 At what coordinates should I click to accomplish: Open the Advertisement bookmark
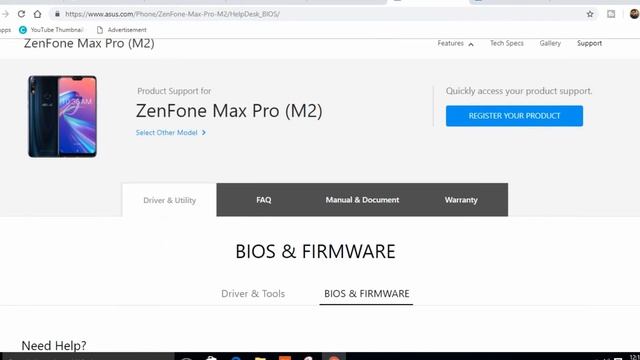pyautogui.click(x=121, y=30)
